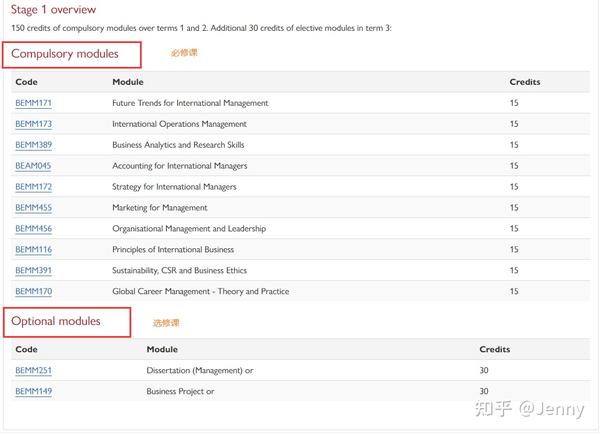This screenshot has height=436, width=600.
Task: Open the BEMM455 marketing module link
Action: (x=33, y=208)
